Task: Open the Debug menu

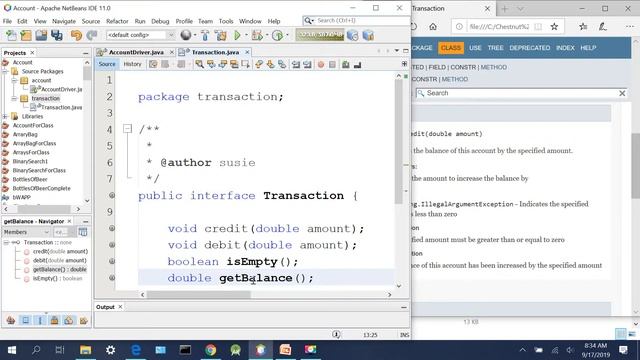Action: pos(160,21)
